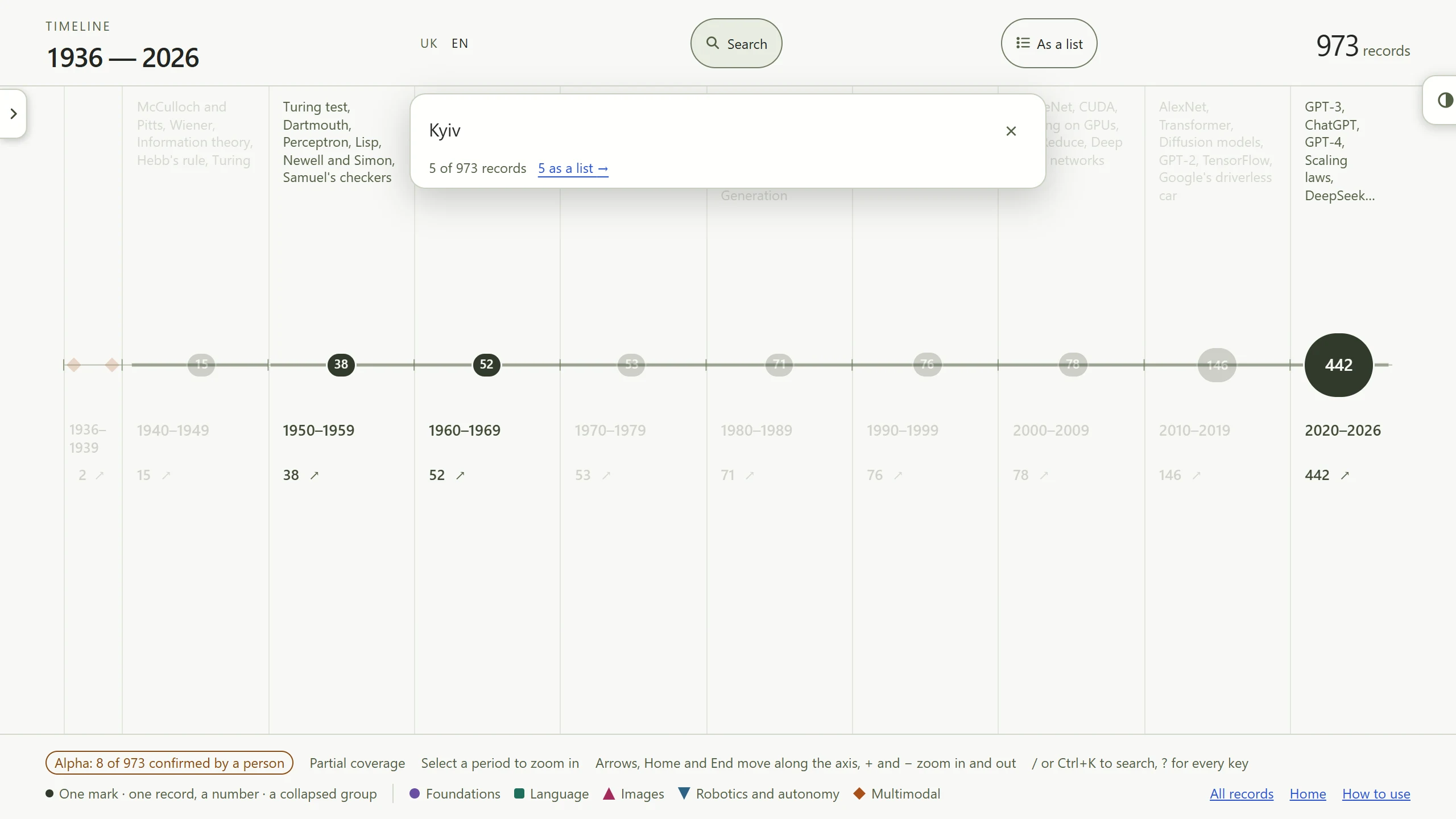Screen dimensions: 1456x819
Task: Select the faded 53 marker on the axis
Action: (x=631, y=365)
